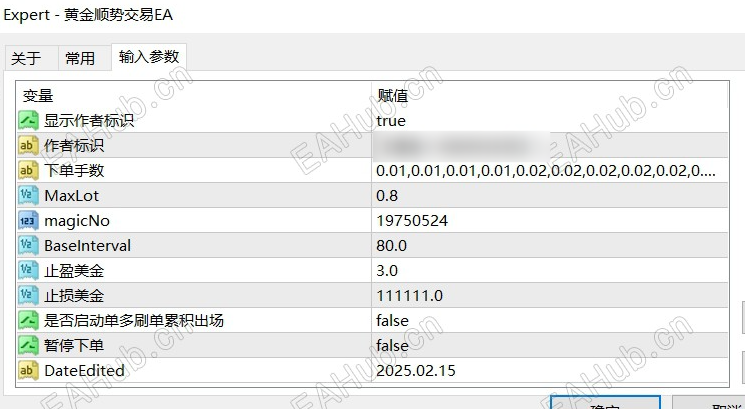745x409 pixels.
Task: Select the icon next to BaseInterval
Action: 28,246
